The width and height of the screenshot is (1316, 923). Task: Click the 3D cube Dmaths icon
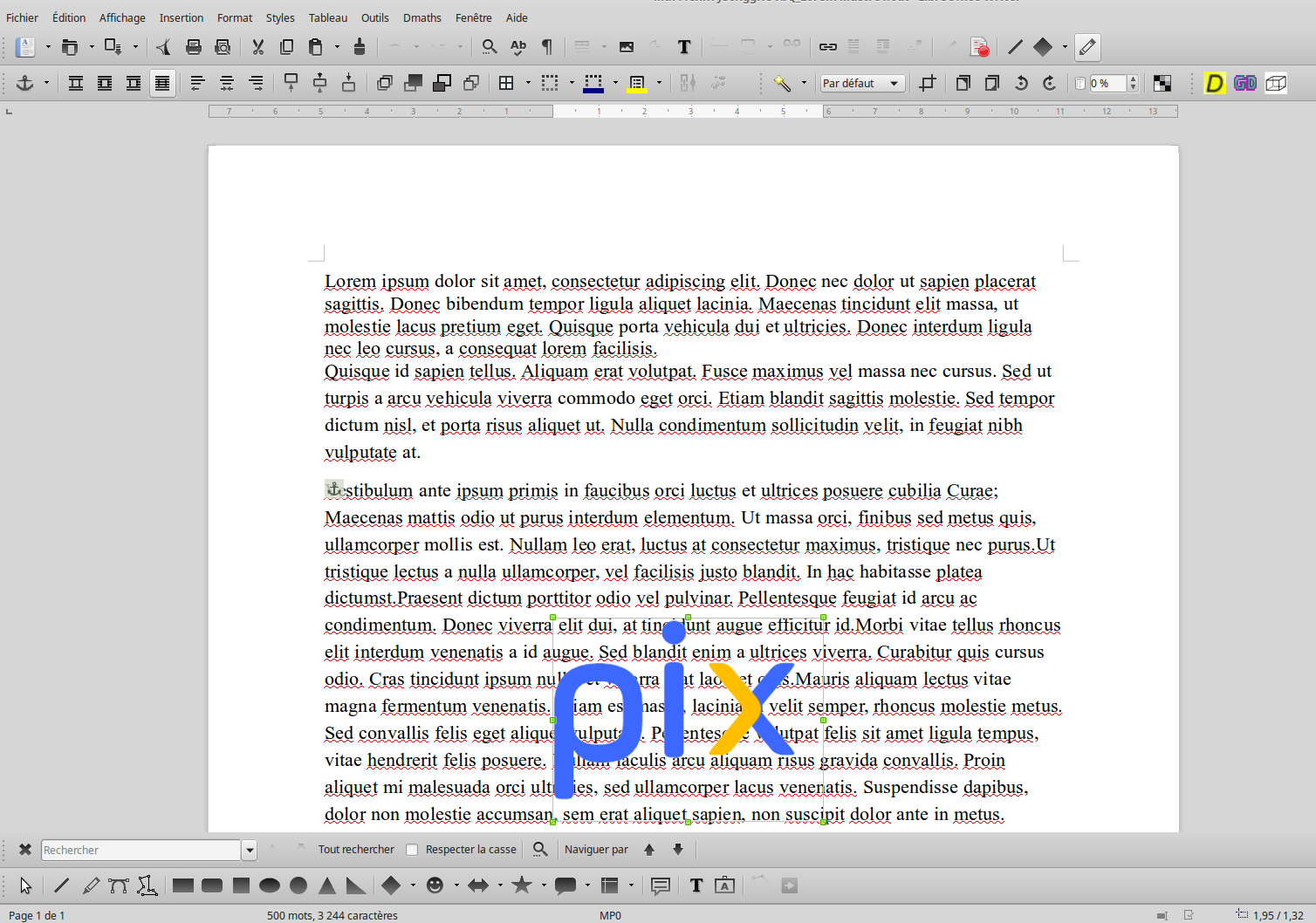tap(1276, 83)
